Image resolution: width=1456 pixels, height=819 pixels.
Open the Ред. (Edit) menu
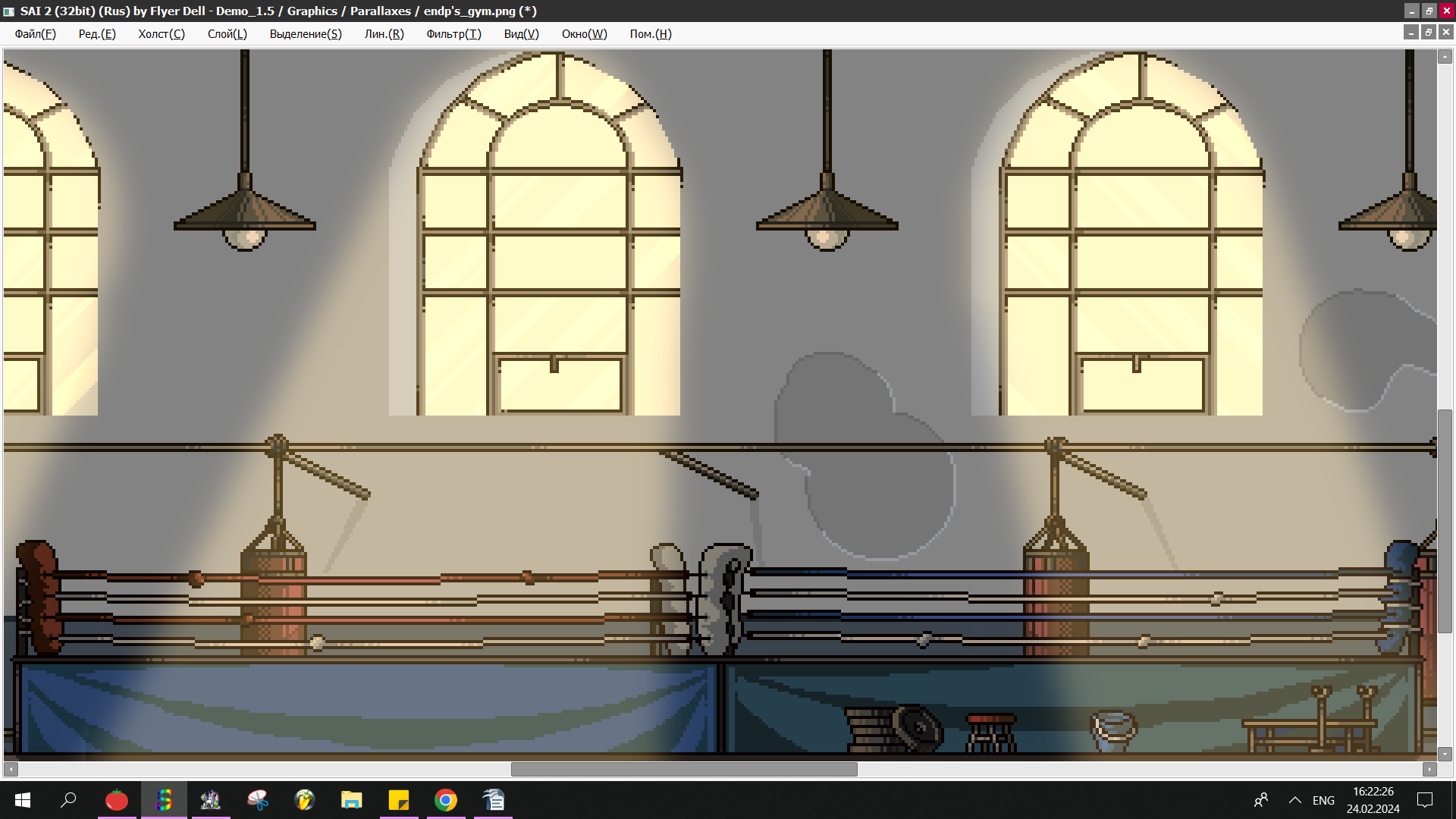pyautogui.click(x=97, y=34)
